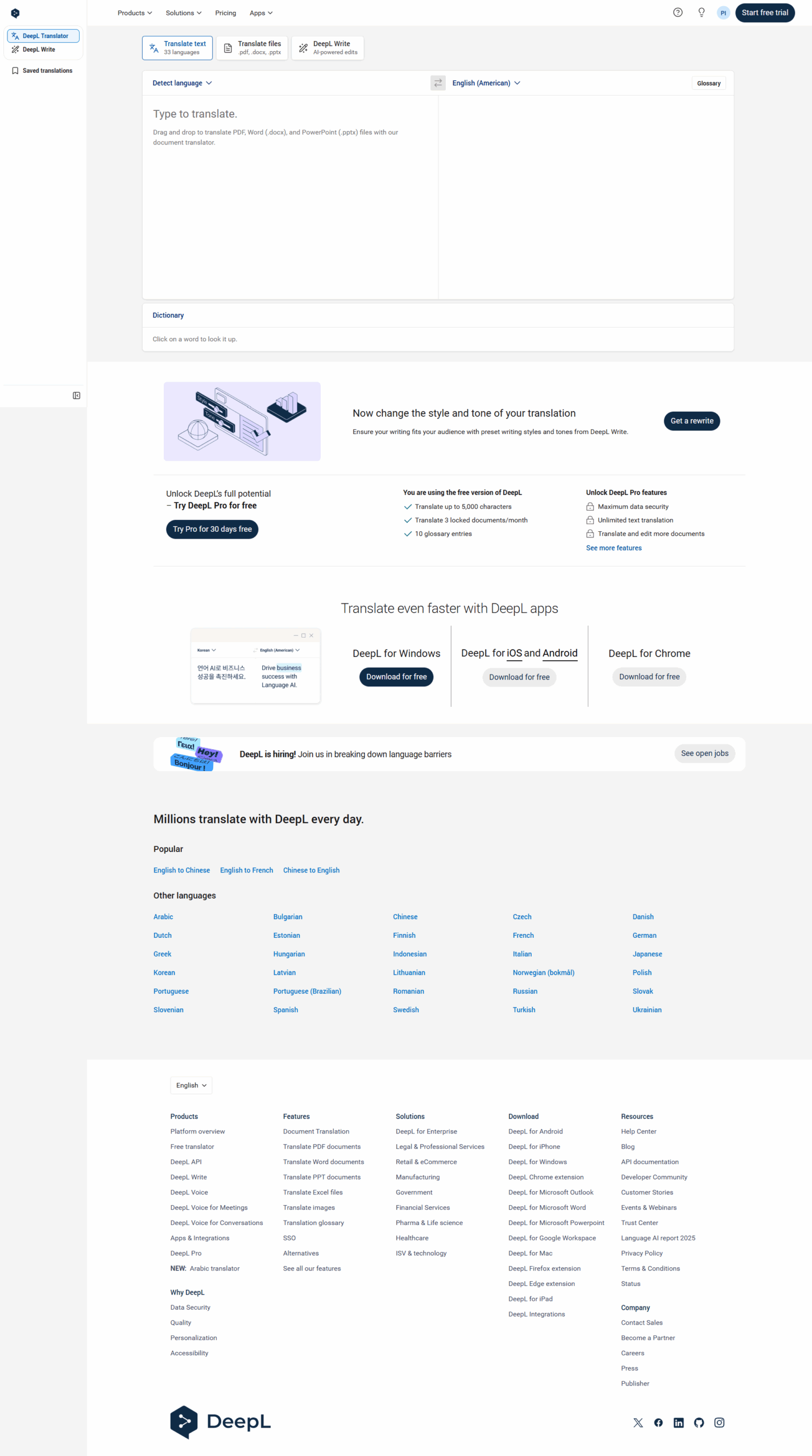Open the PI account avatar
This screenshot has height=1456, width=812.
(723, 13)
